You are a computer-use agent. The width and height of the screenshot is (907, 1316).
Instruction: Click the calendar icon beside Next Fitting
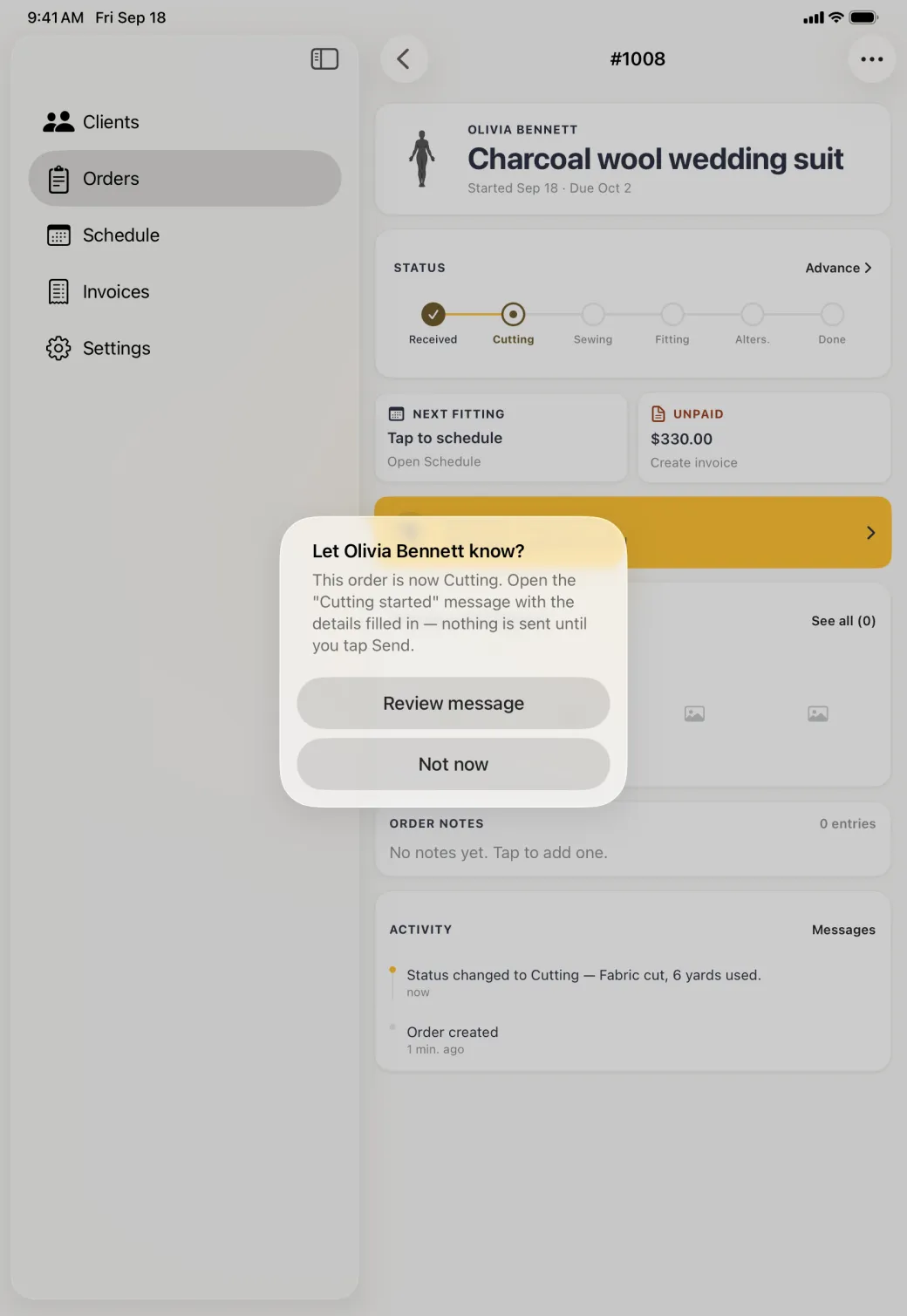[396, 414]
